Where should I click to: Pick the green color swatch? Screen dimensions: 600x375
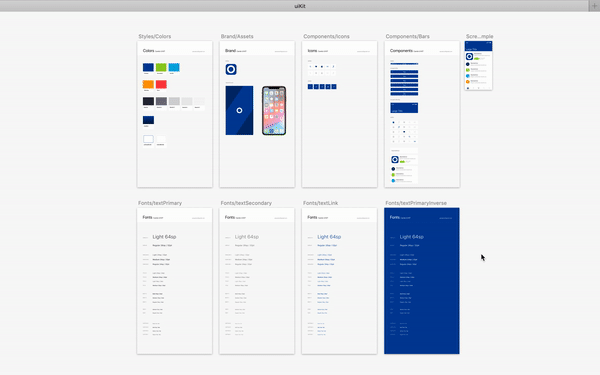click(161, 67)
